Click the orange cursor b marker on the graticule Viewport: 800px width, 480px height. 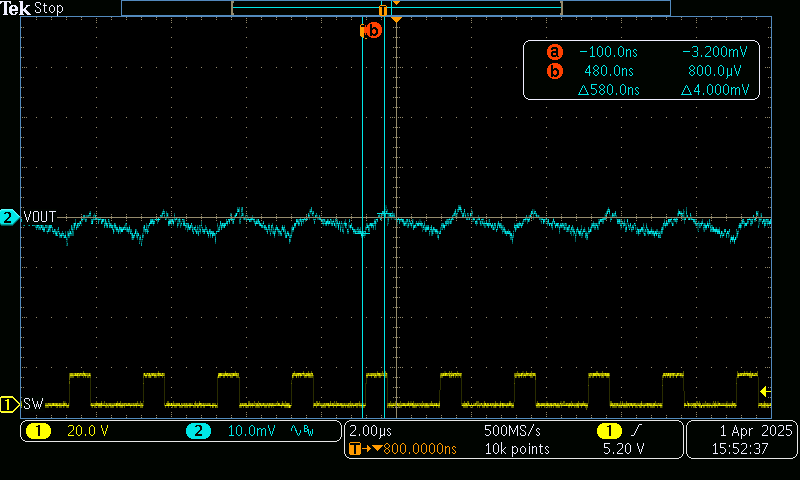click(x=372, y=30)
